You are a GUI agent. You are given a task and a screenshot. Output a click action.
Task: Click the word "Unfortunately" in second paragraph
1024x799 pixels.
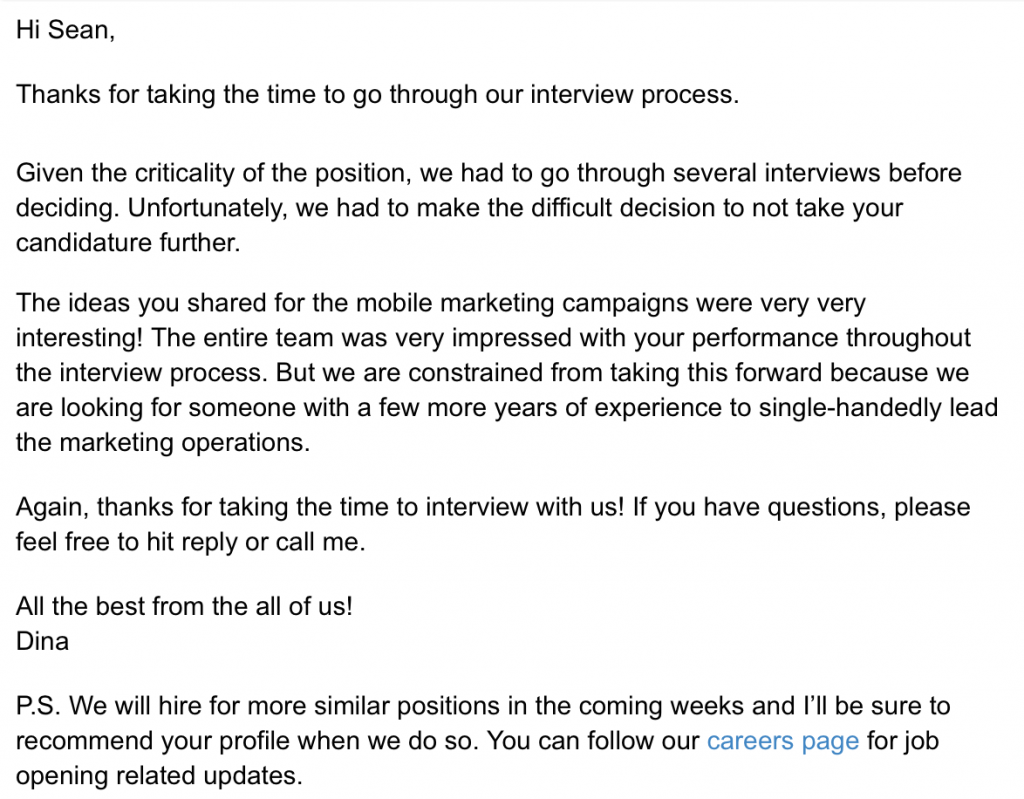point(206,208)
